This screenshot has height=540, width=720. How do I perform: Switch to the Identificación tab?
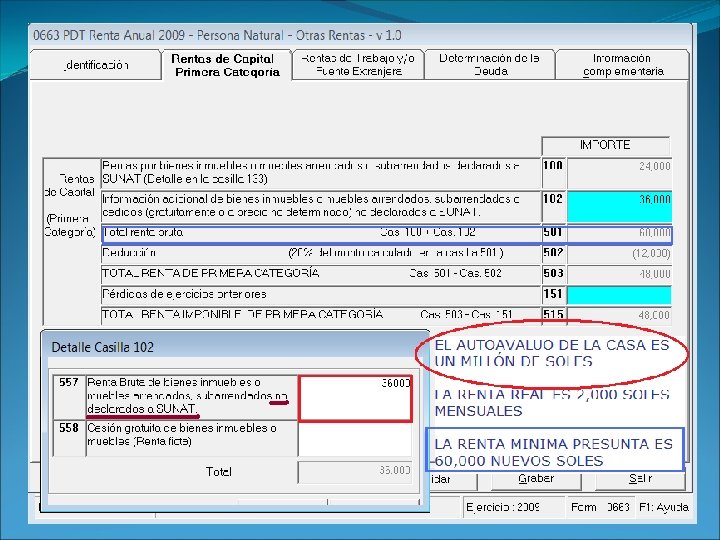(x=96, y=65)
